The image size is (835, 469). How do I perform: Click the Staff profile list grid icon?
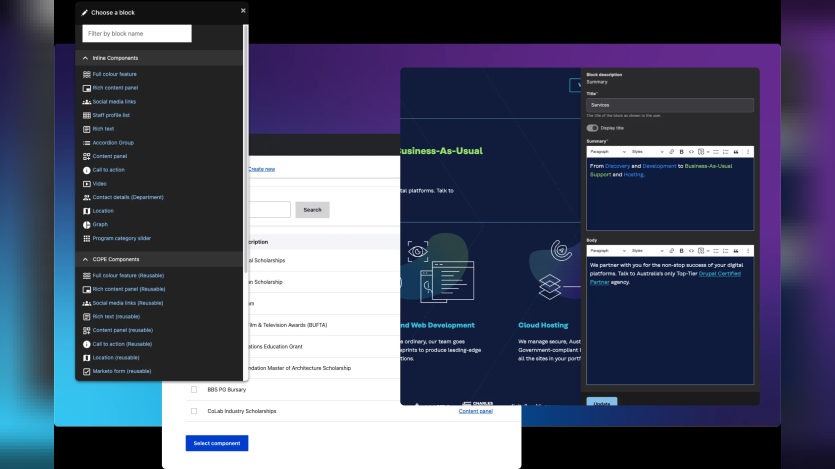tap(86, 116)
